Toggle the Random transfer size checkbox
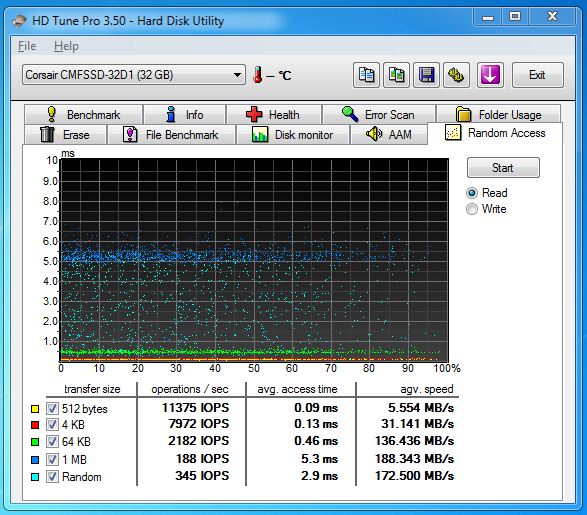587x515 pixels. point(52,476)
